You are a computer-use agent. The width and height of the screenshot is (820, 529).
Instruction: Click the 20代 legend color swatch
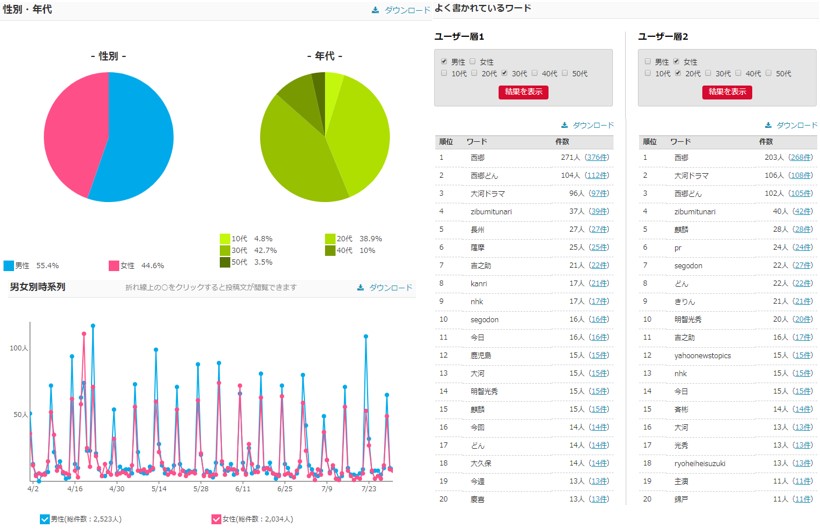click(330, 239)
